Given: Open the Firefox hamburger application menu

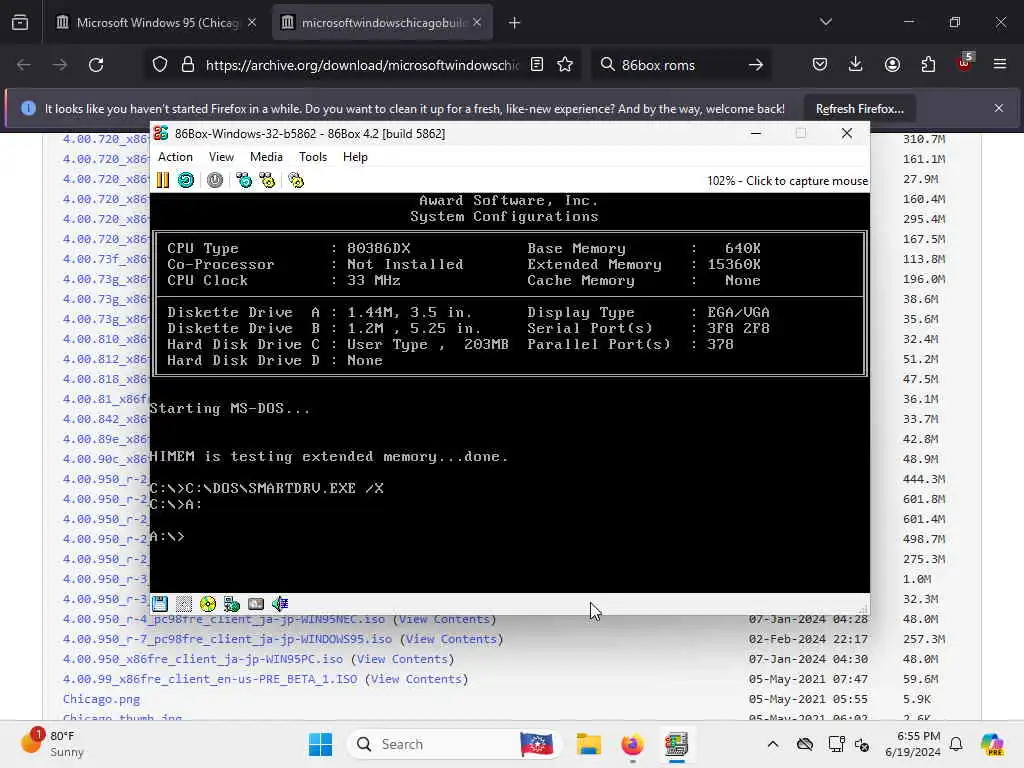Looking at the screenshot, I should 1000,65.
